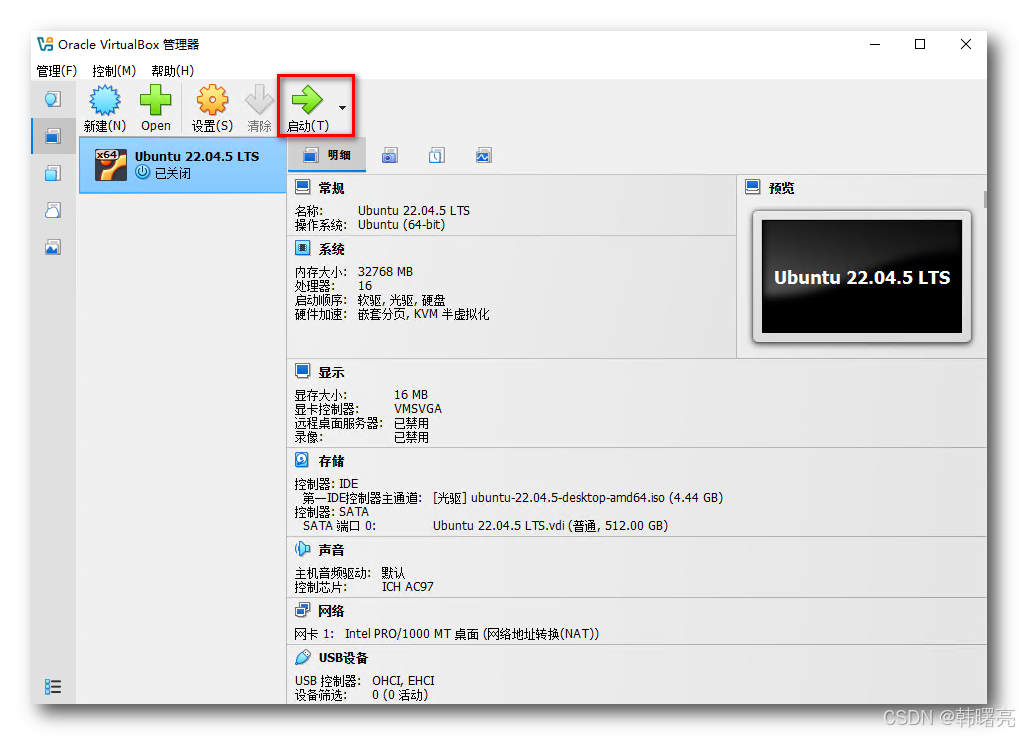This screenshot has height=736, width=1019.
Task: Open the Cloud icon in the left sidebar
Action: (x=53, y=210)
